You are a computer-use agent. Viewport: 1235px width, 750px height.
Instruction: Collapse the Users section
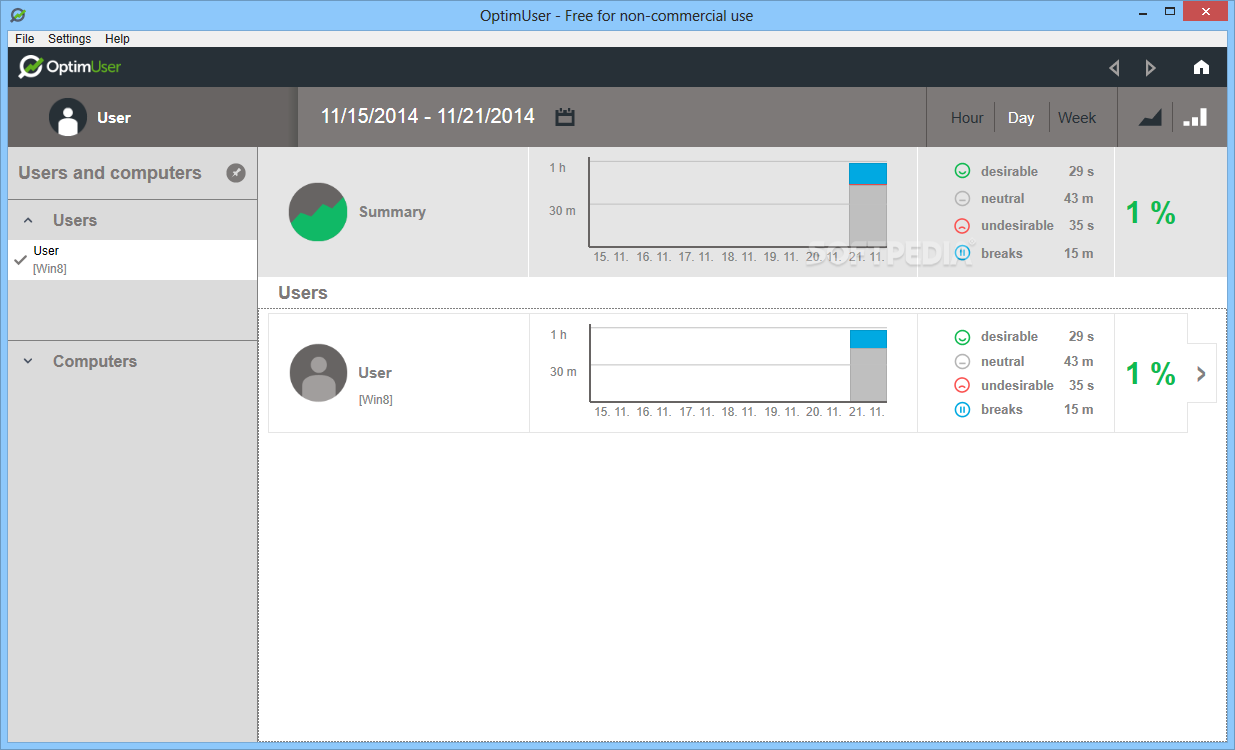pyautogui.click(x=28, y=220)
